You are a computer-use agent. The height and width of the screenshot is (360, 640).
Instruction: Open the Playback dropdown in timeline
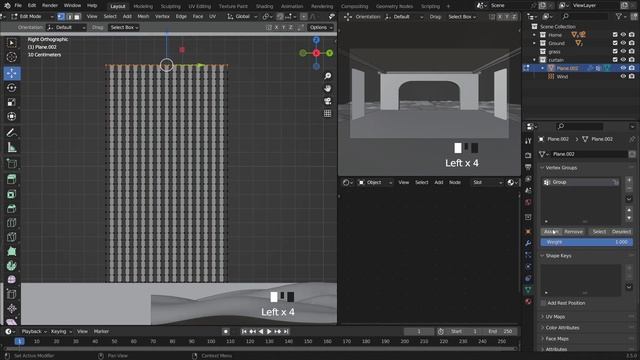pyautogui.click(x=34, y=331)
